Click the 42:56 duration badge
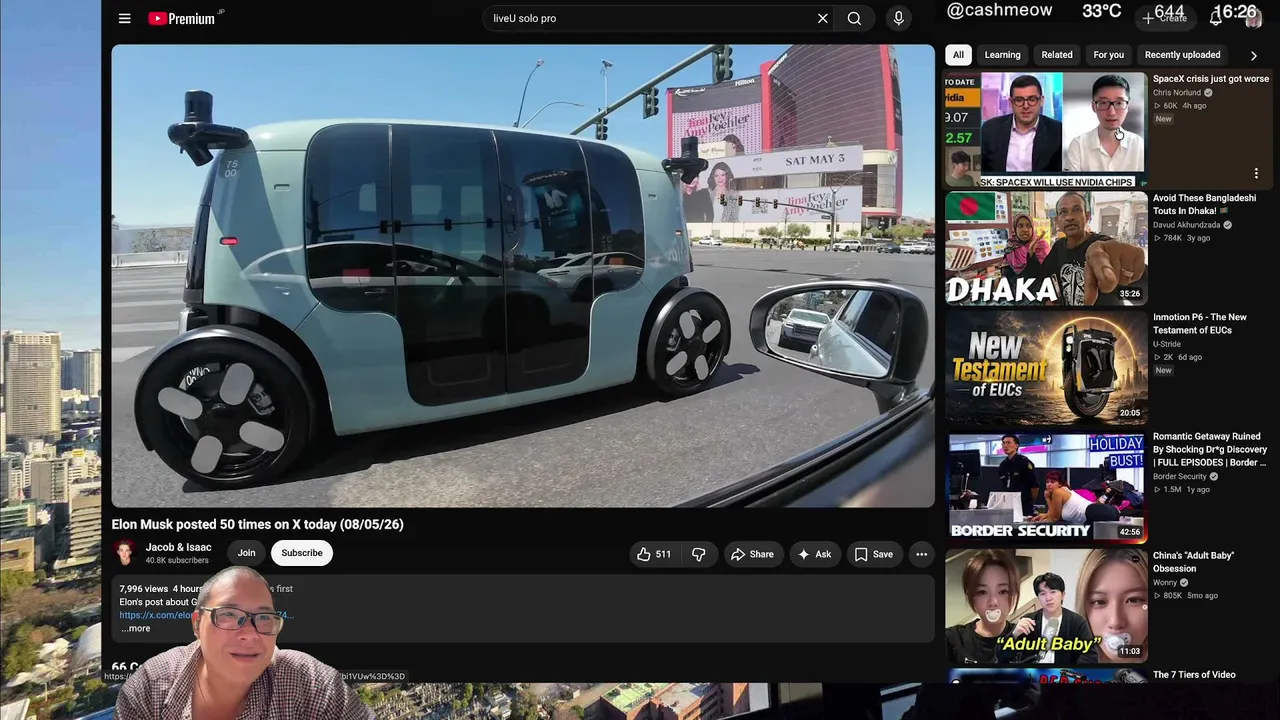Screen dimensions: 1280x720 pyautogui.click(x=1129, y=532)
